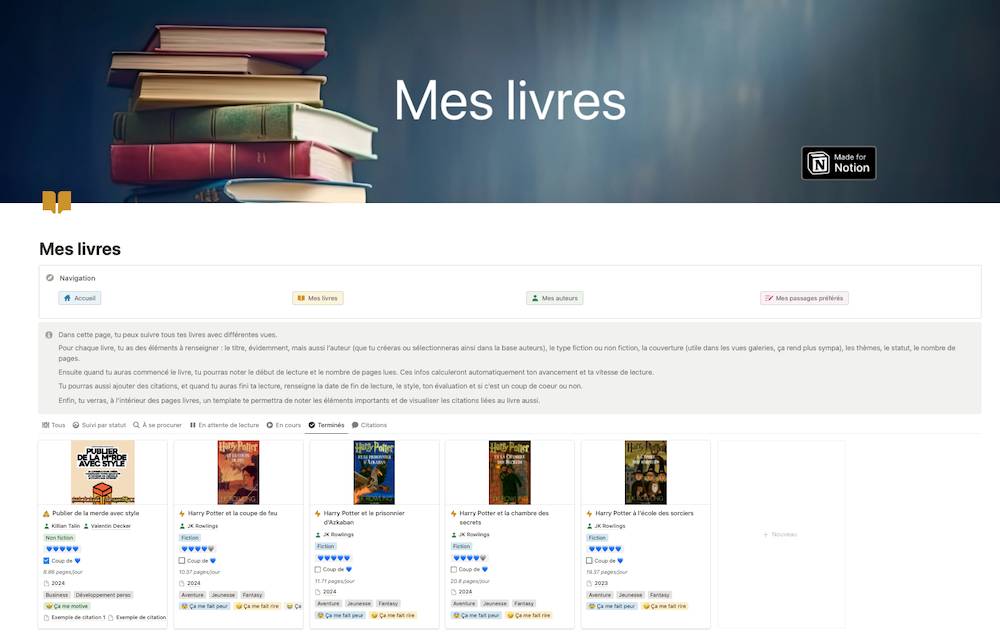
Task: Select the Citations view tab
Action: [x=369, y=425]
